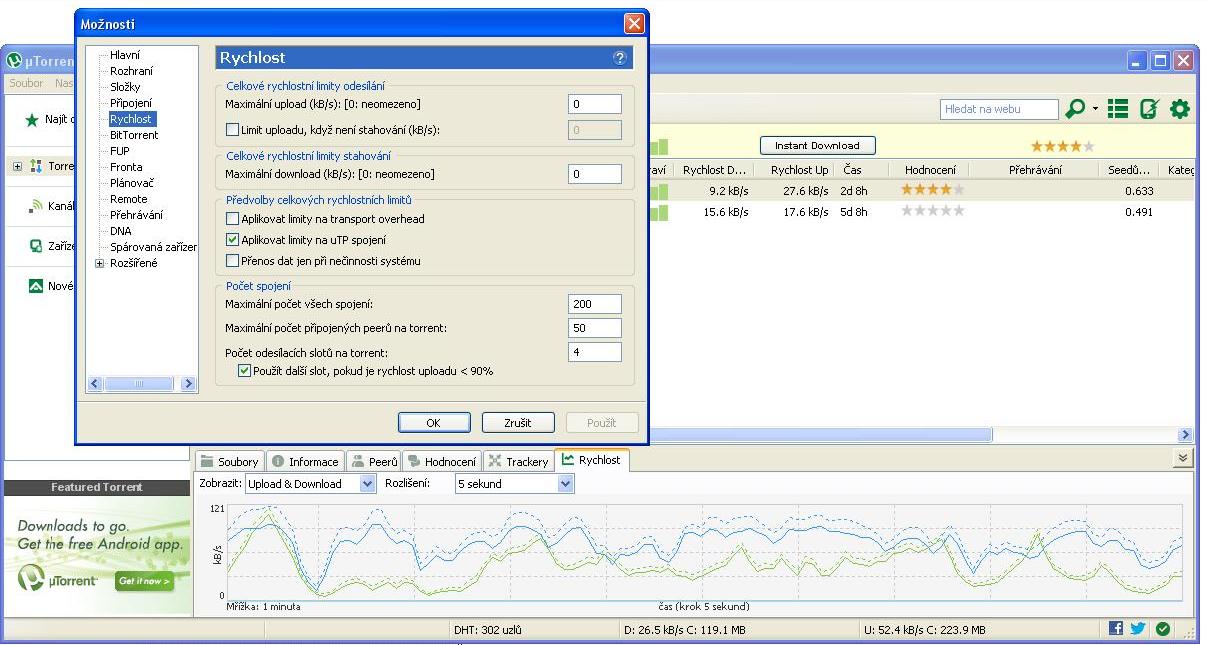Click the Maximální download input field

(595, 174)
